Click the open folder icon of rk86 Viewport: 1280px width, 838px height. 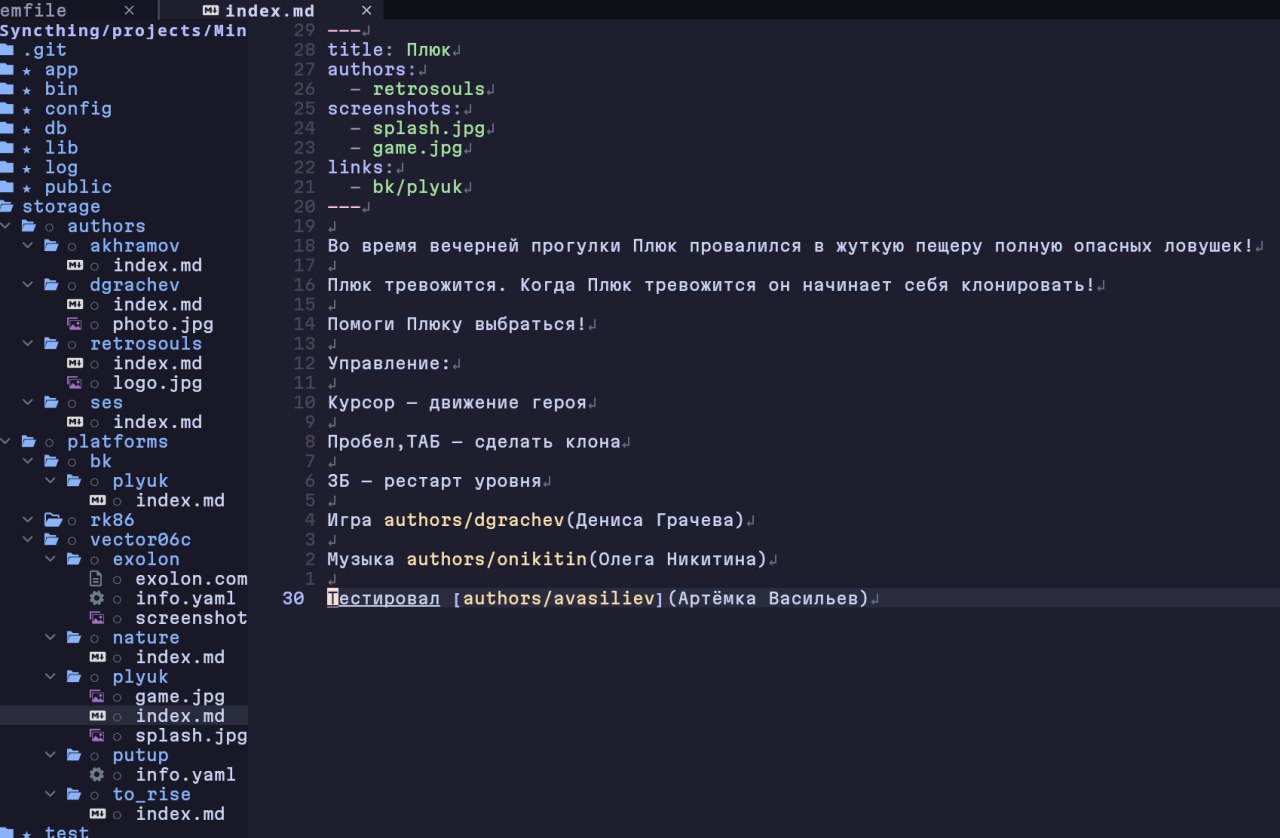click(x=52, y=521)
